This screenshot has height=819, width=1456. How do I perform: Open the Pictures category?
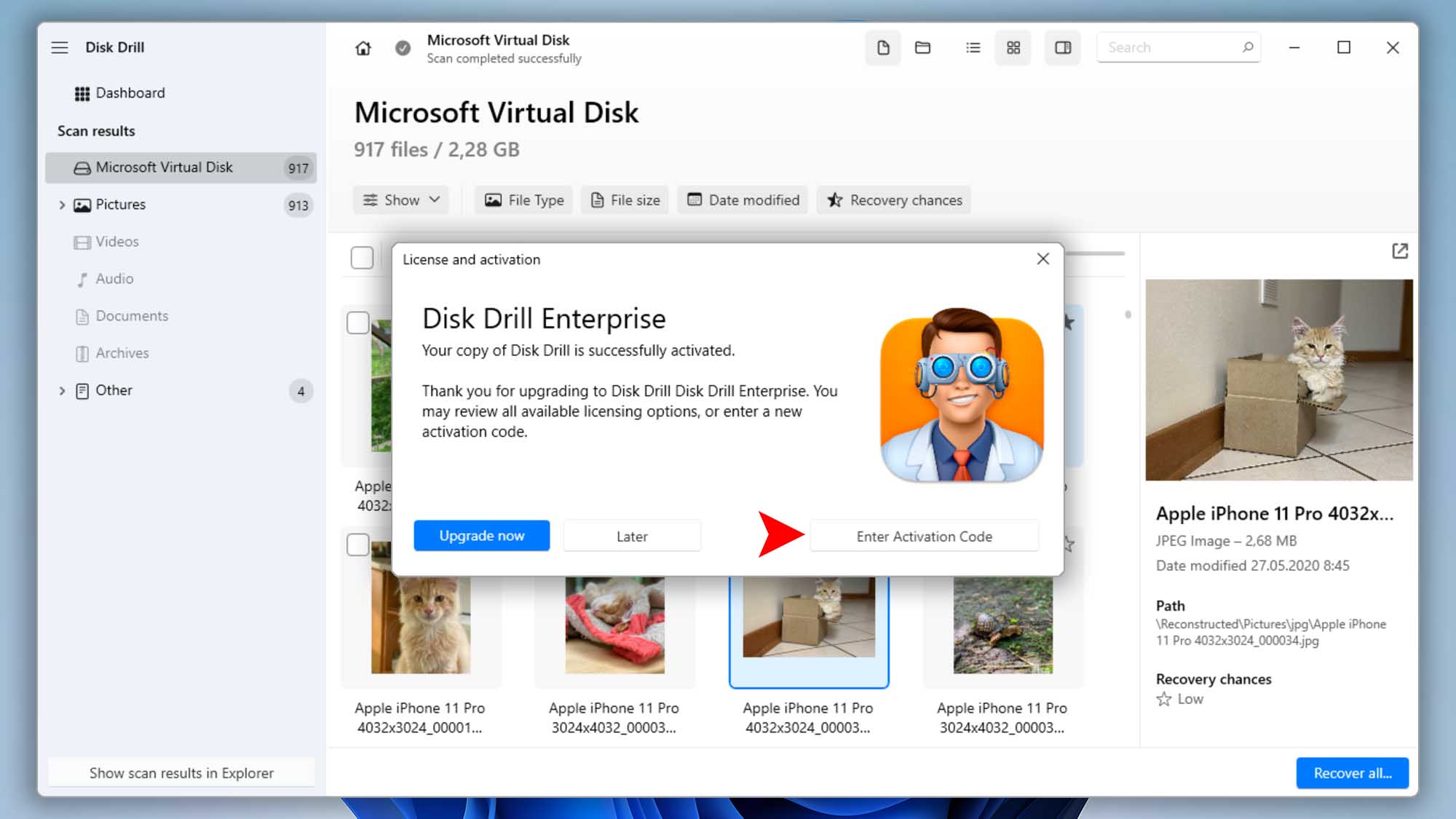121,205
